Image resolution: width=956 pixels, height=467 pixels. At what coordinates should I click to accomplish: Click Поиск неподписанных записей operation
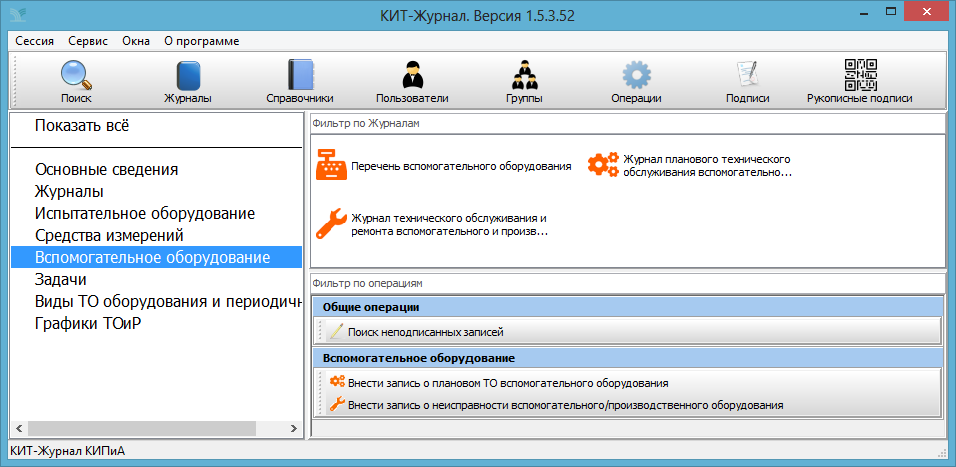(x=426, y=332)
